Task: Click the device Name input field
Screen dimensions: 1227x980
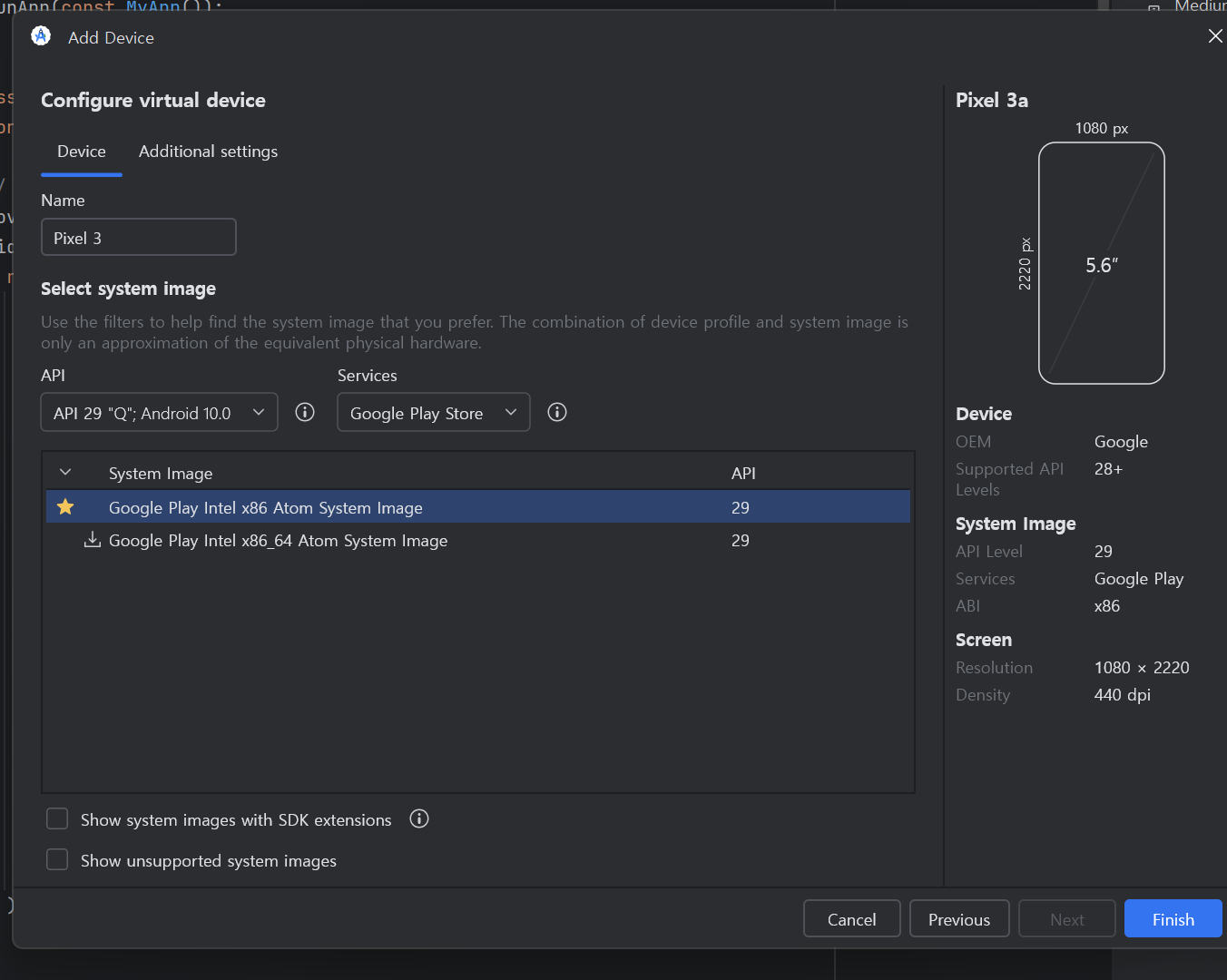Action: (x=139, y=238)
